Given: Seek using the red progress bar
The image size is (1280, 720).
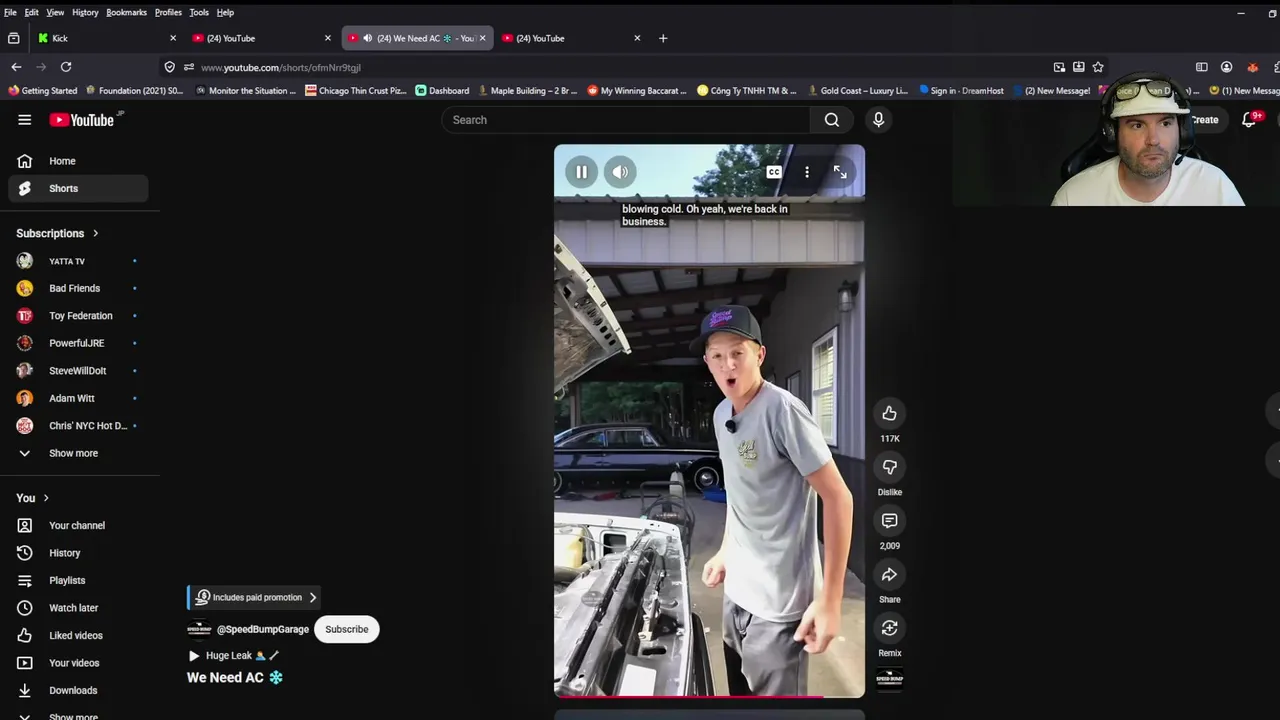Looking at the screenshot, I should [709, 696].
